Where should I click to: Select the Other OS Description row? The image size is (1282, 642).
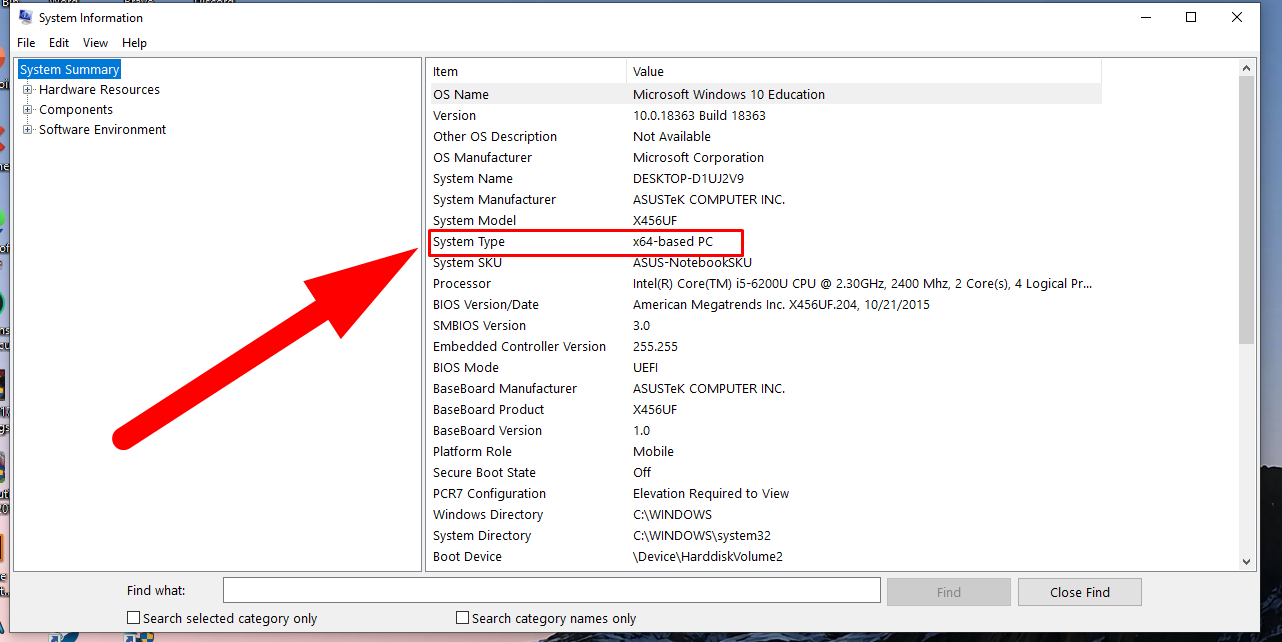click(x=766, y=137)
